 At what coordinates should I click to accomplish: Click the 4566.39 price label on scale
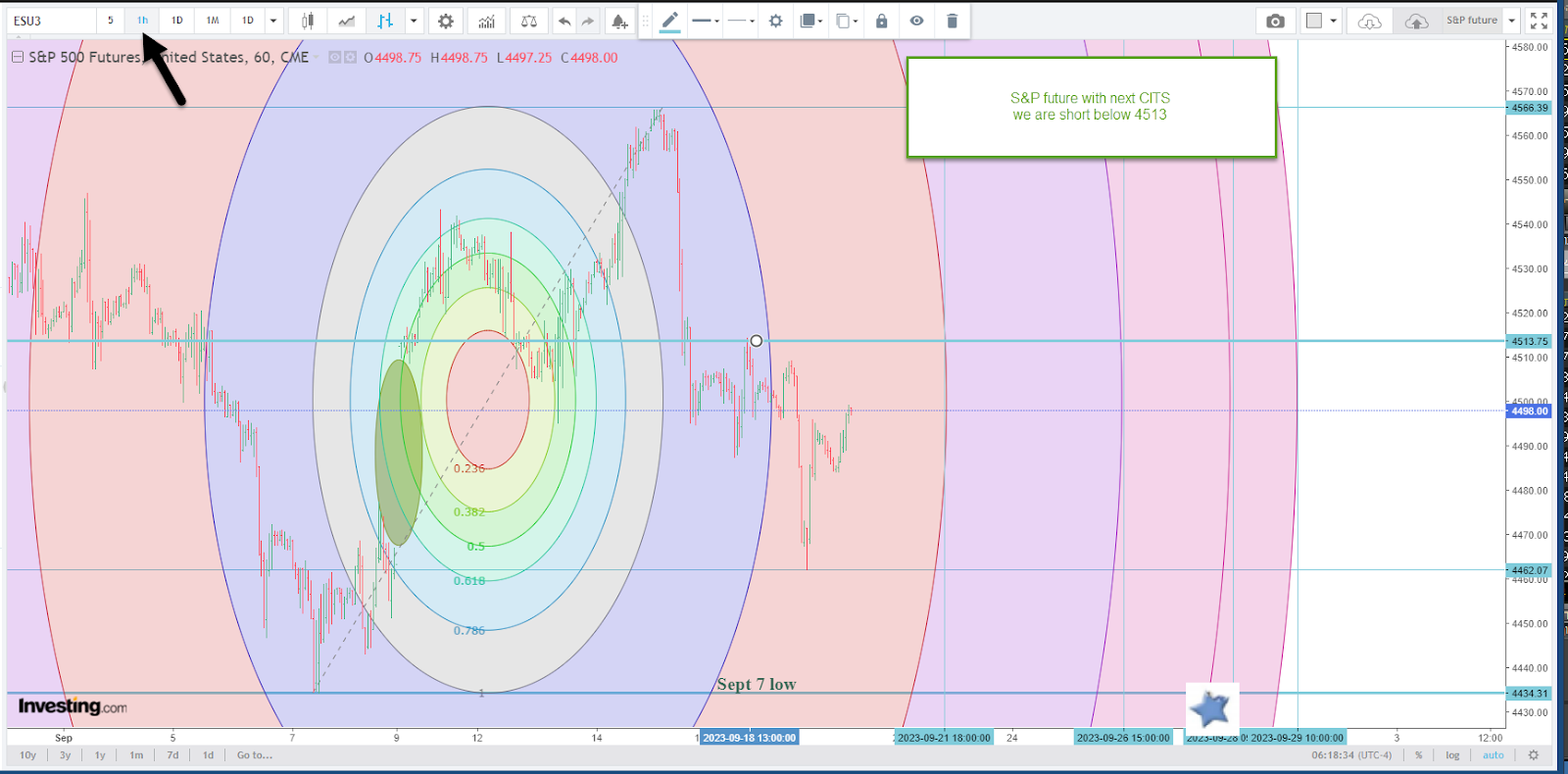tap(1529, 108)
